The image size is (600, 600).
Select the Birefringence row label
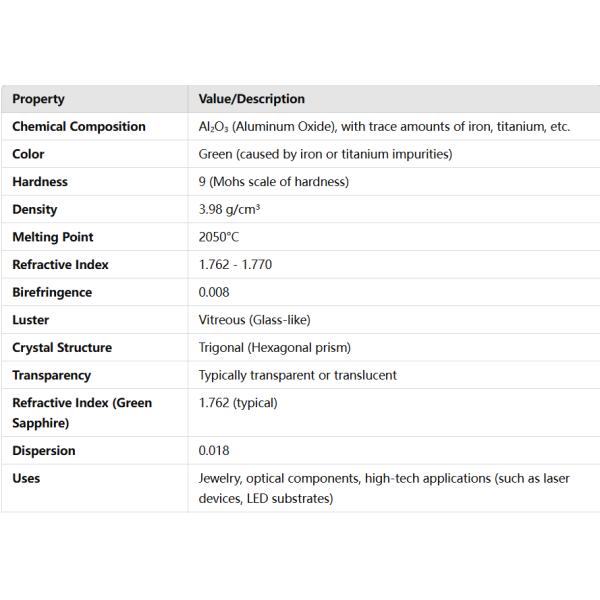click(52, 293)
